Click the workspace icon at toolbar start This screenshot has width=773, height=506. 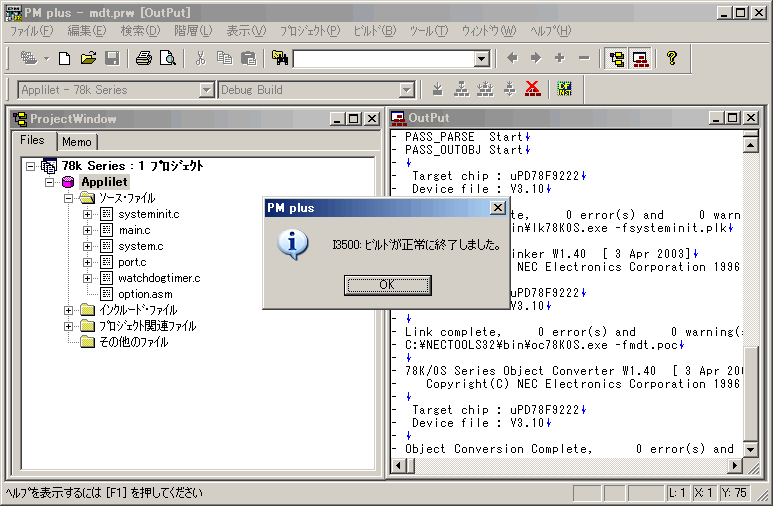pos(29,58)
